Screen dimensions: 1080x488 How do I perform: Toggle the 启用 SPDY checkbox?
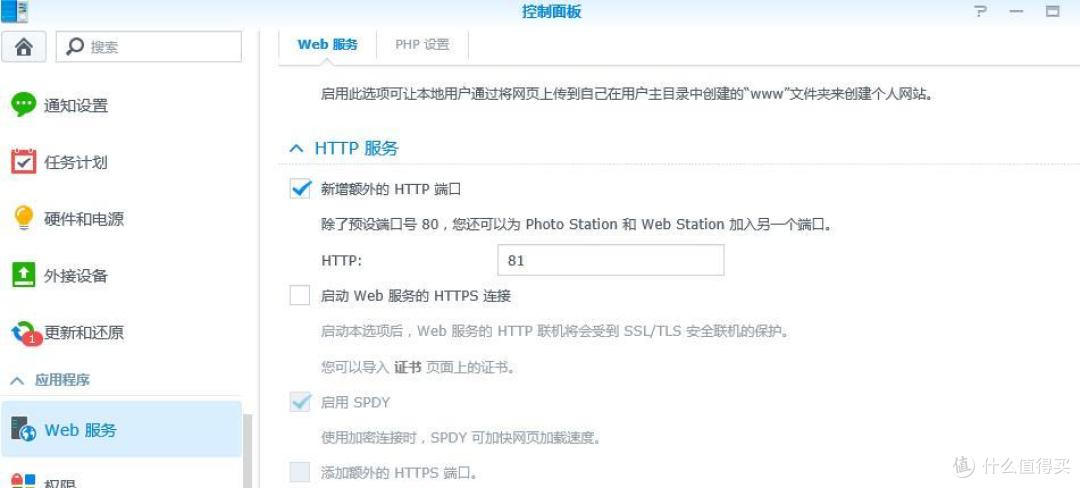pos(300,402)
